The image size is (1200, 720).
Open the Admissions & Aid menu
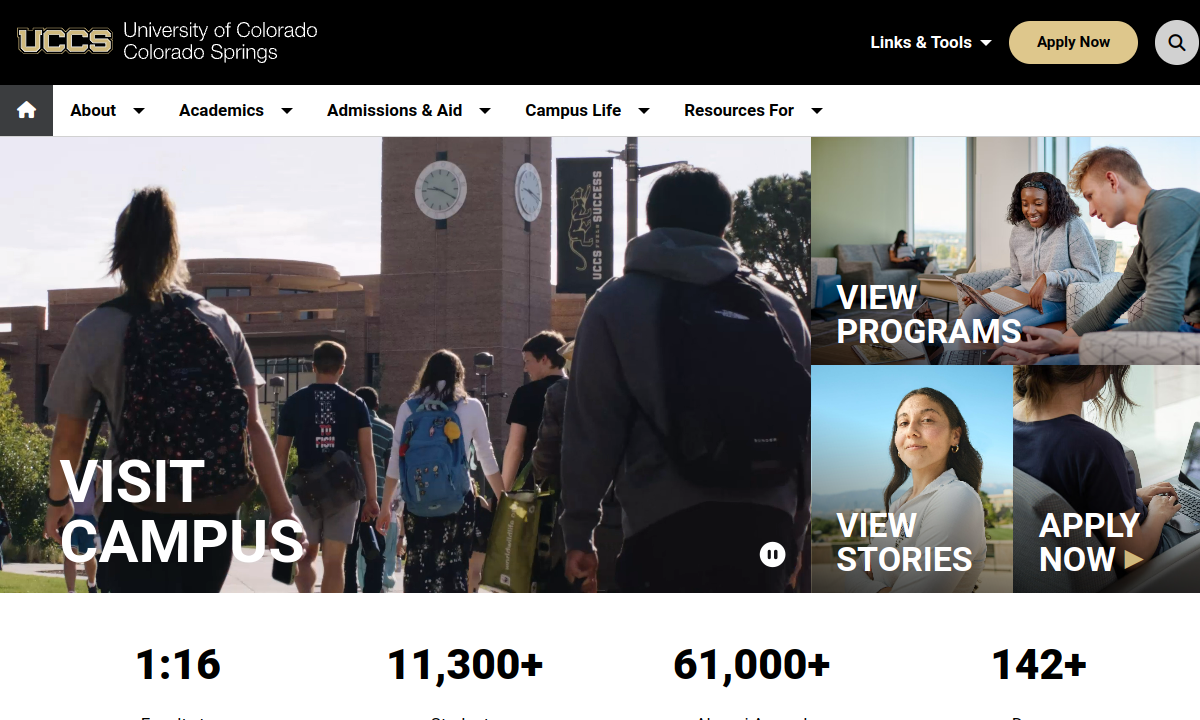tap(394, 110)
